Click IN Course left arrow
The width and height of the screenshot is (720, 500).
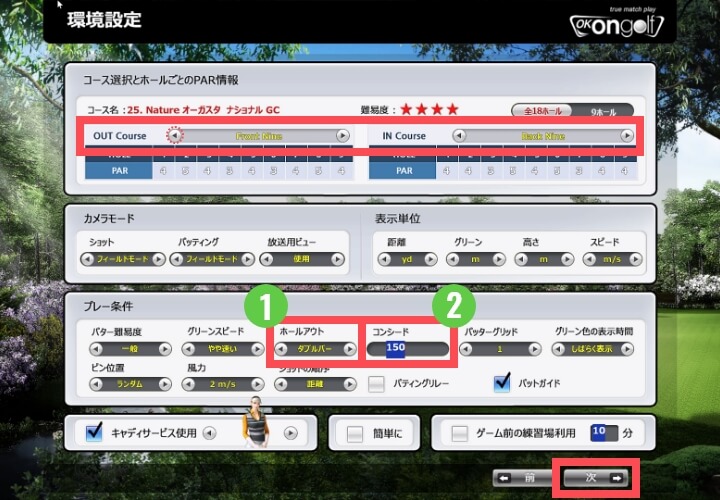[x=459, y=136]
